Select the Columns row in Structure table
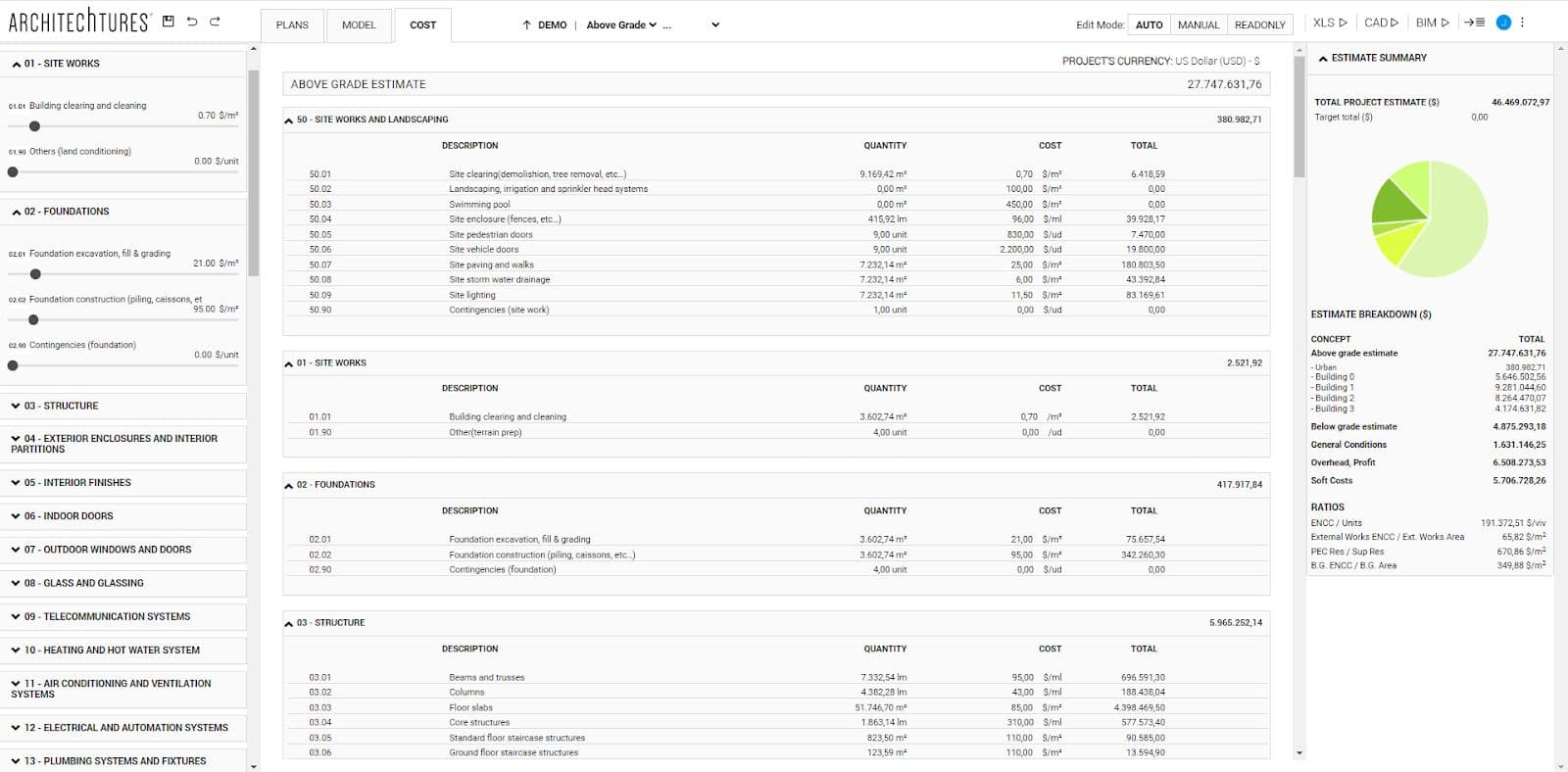Viewport: 1568px width, 772px height. pos(776,693)
